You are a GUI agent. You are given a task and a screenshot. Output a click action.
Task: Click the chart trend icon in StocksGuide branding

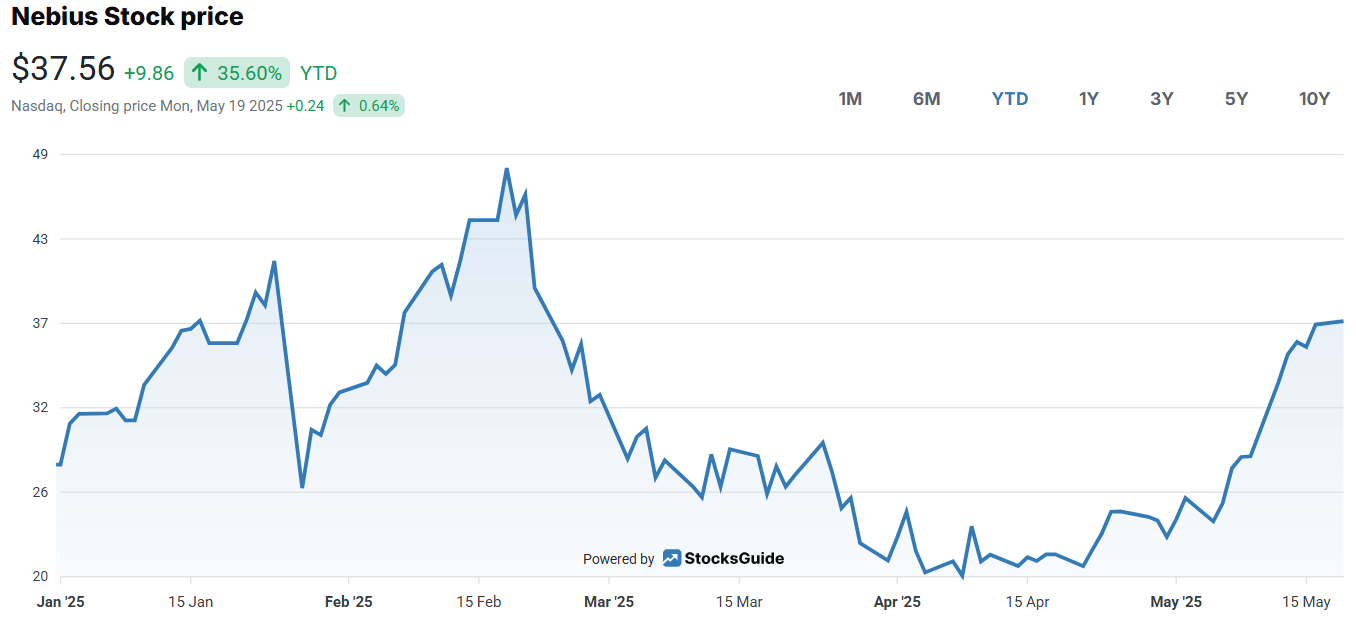pyautogui.click(x=673, y=559)
